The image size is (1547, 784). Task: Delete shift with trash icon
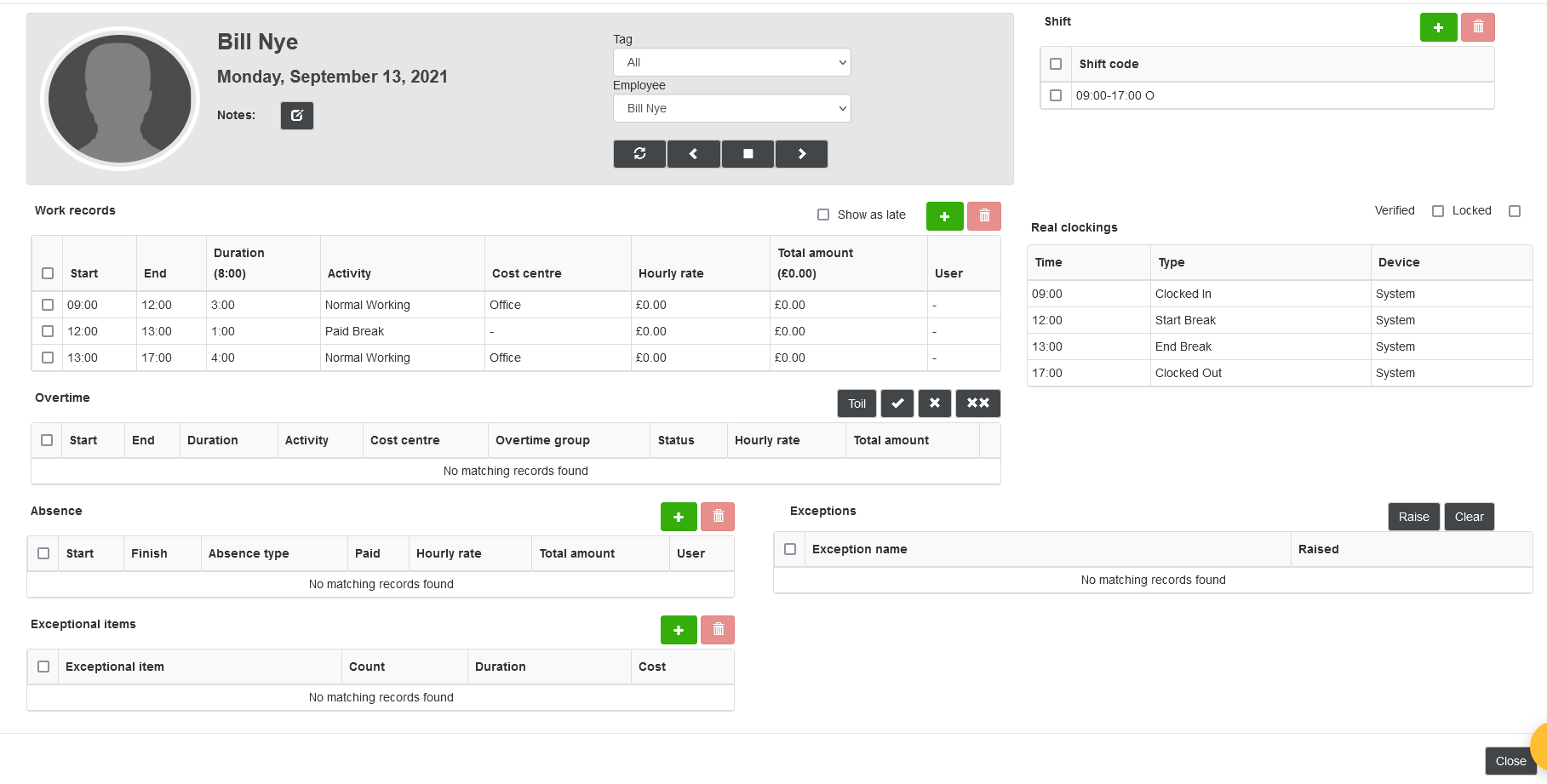pyautogui.click(x=1478, y=27)
